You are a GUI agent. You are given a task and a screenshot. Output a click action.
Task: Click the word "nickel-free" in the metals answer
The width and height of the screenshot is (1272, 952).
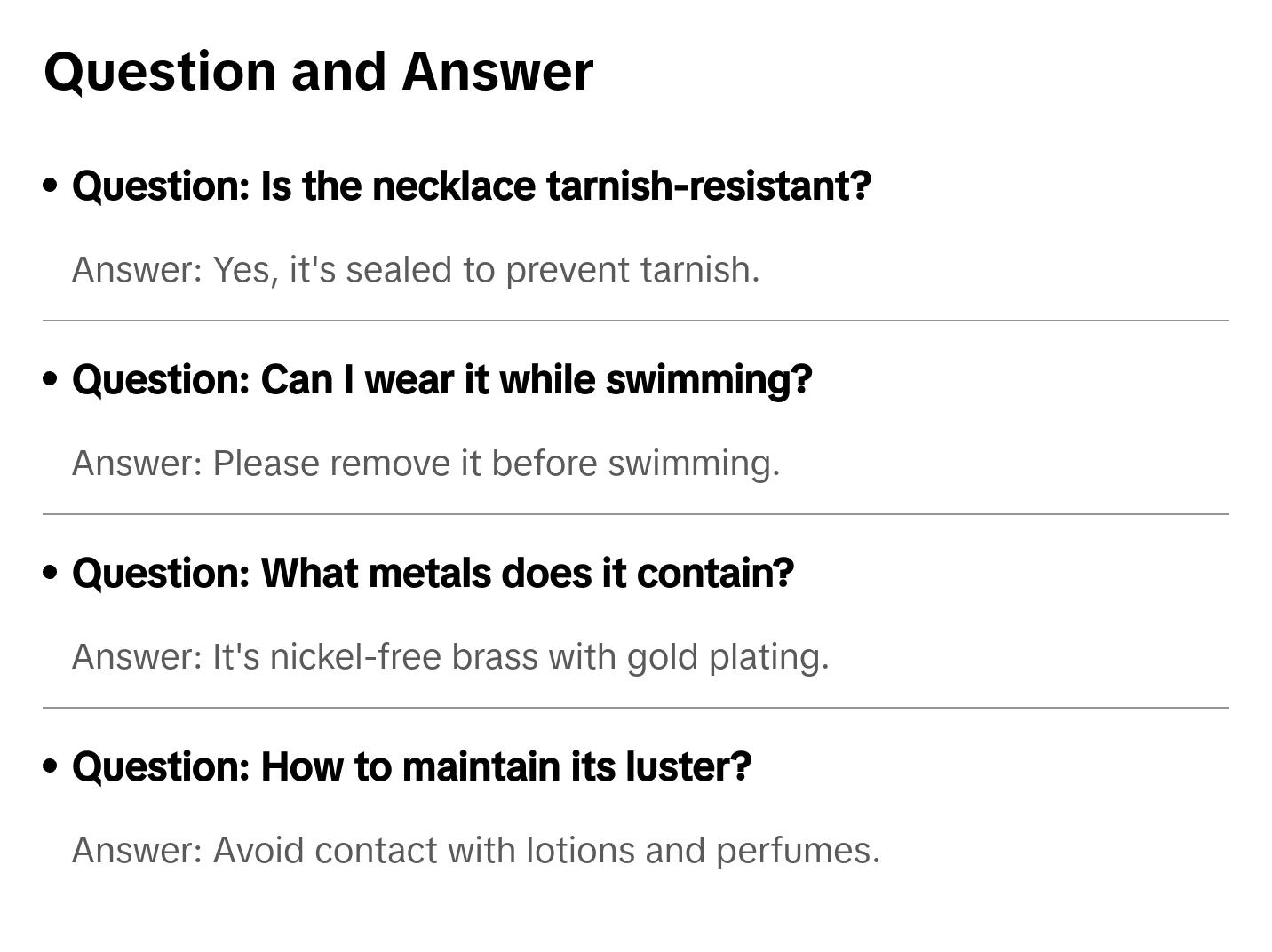coord(355,657)
